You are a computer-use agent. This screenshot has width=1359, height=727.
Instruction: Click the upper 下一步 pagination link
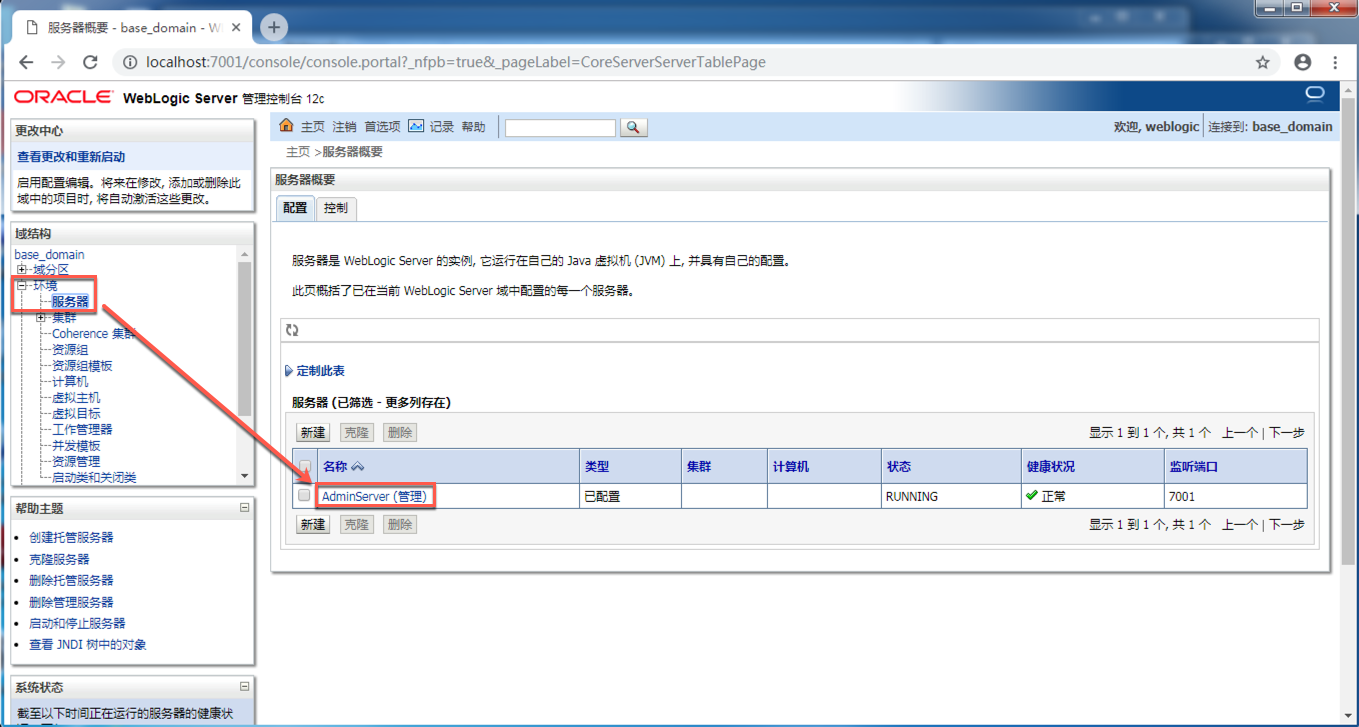point(1287,433)
